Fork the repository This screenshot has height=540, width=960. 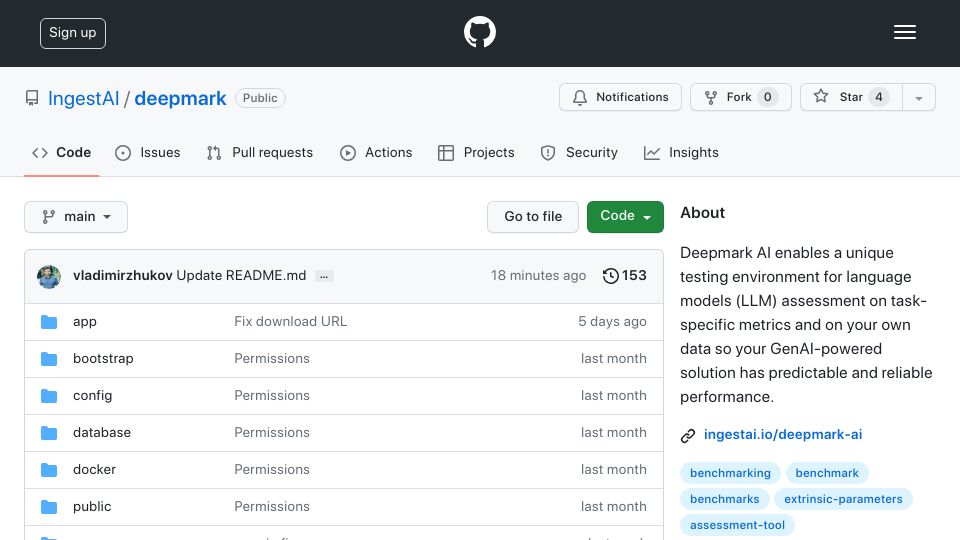pos(741,97)
